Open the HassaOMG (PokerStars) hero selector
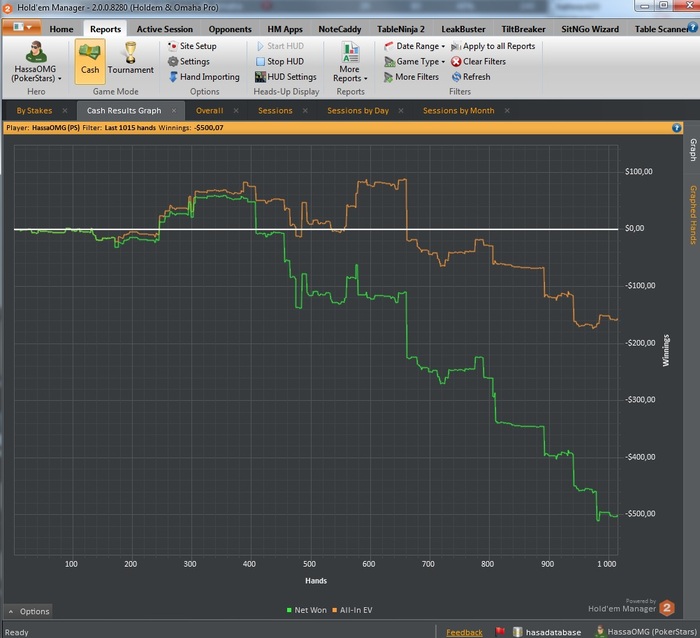 tap(35, 63)
